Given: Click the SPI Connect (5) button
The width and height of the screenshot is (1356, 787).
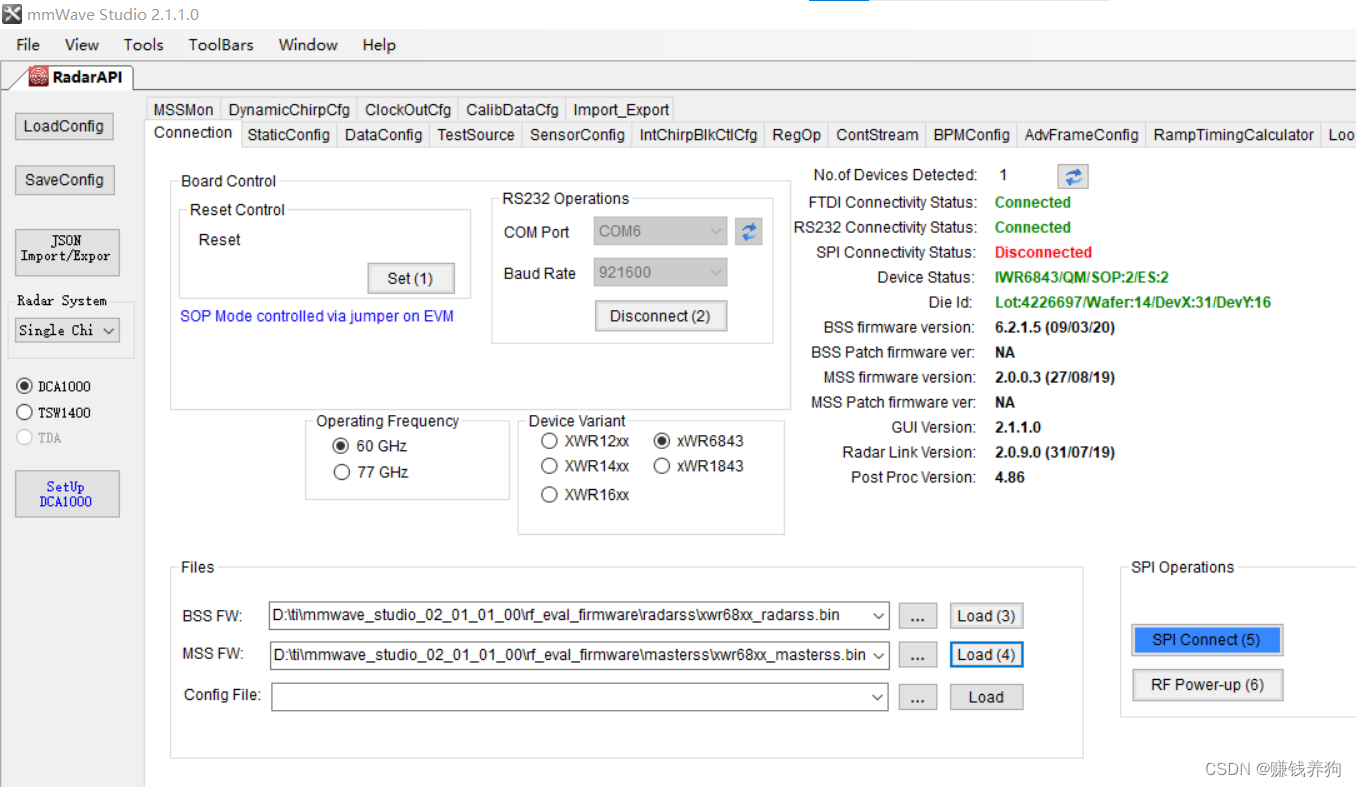Looking at the screenshot, I should pyautogui.click(x=1207, y=640).
